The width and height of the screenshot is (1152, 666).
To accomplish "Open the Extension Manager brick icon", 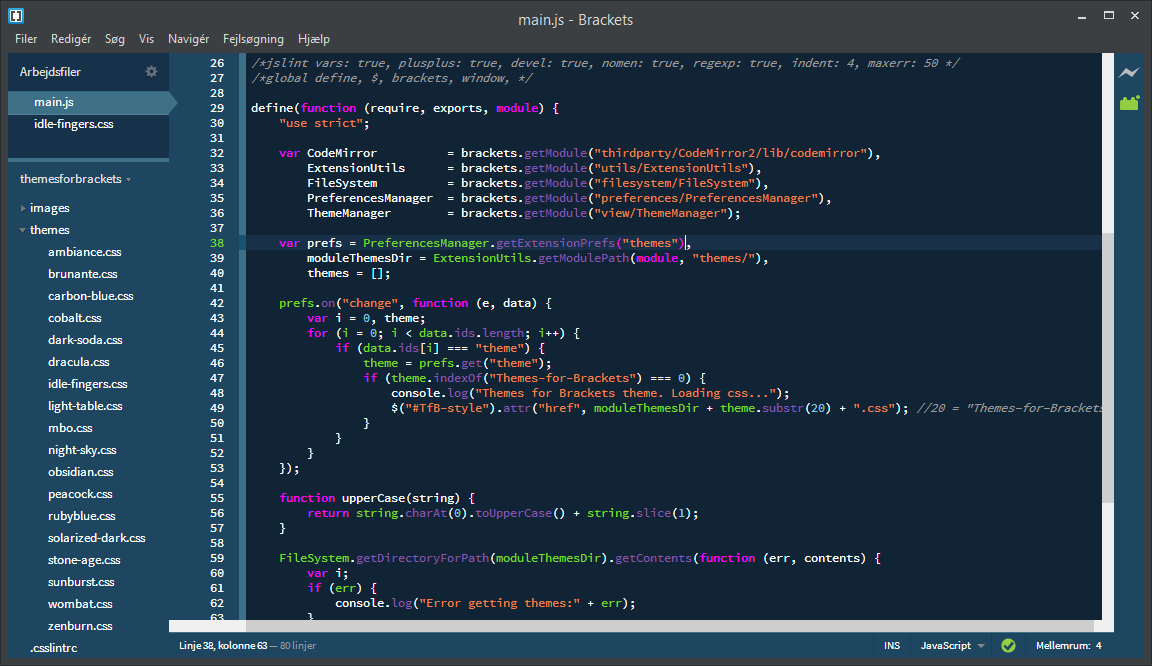I will (x=1129, y=103).
